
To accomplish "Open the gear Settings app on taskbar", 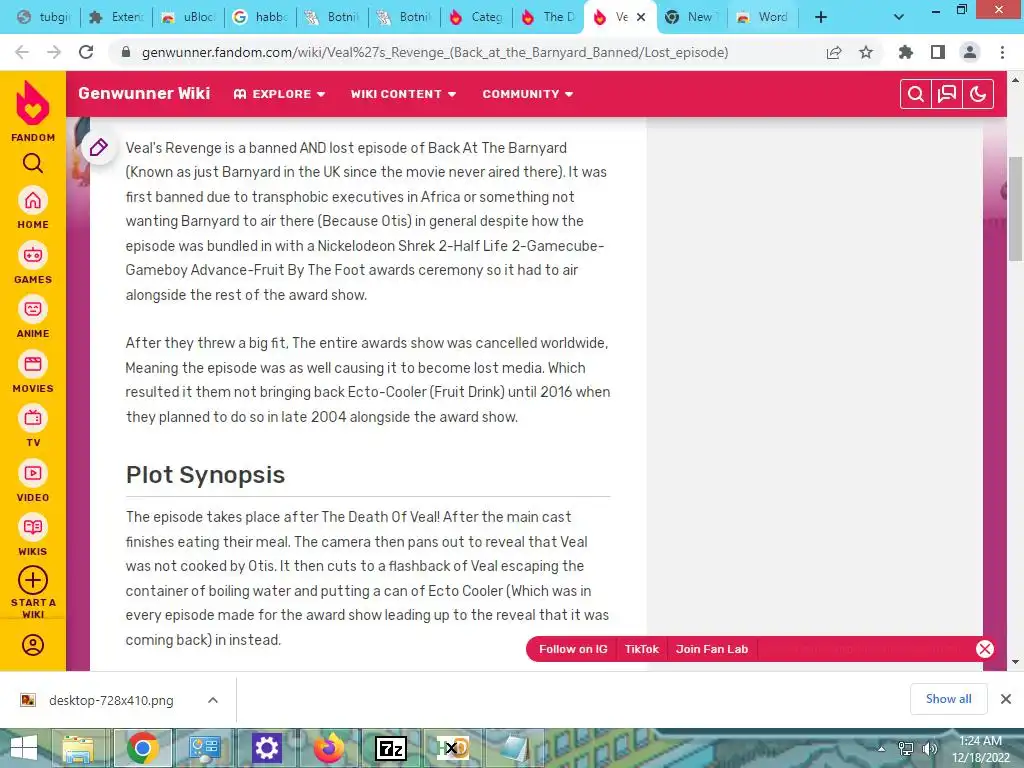I will pos(266,748).
